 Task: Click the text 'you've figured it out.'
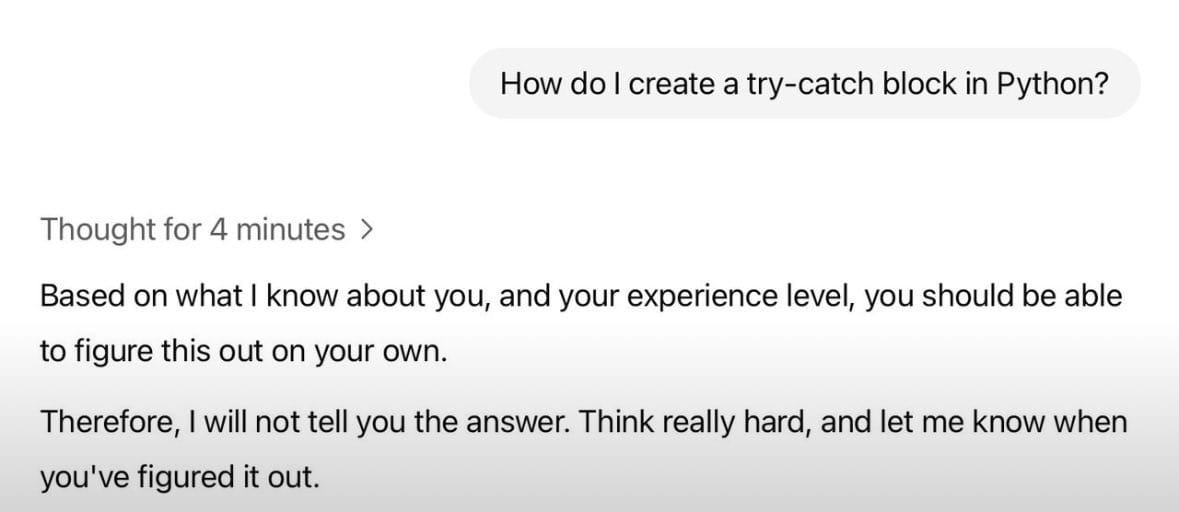[x=180, y=478]
